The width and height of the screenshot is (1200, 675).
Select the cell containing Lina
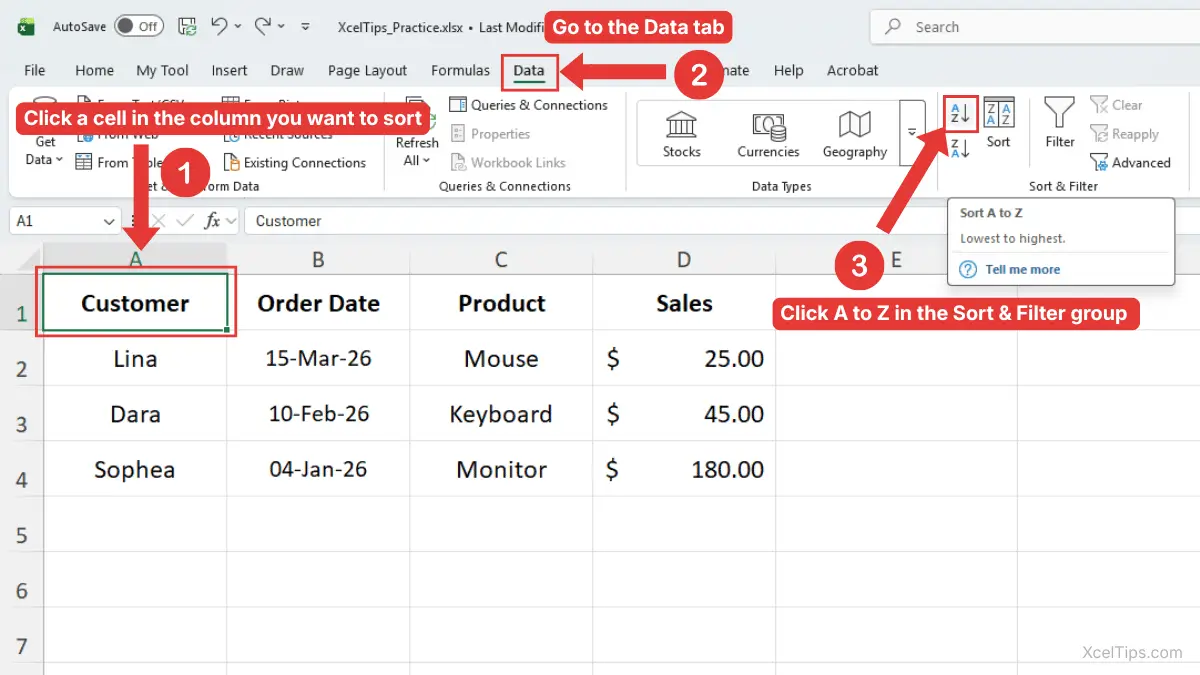point(135,358)
